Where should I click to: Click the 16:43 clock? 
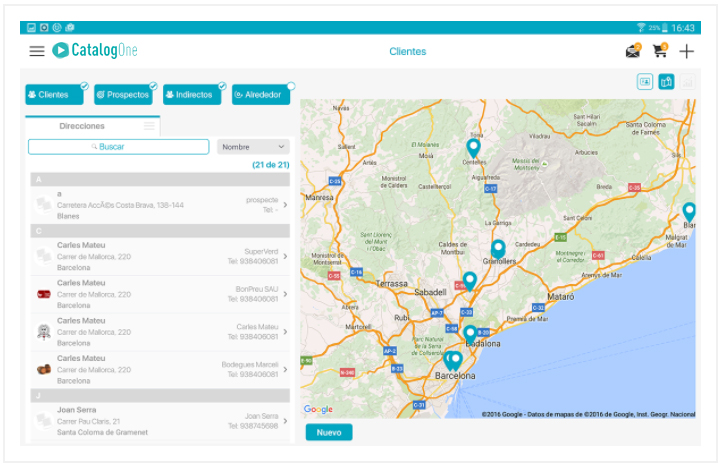(x=683, y=28)
